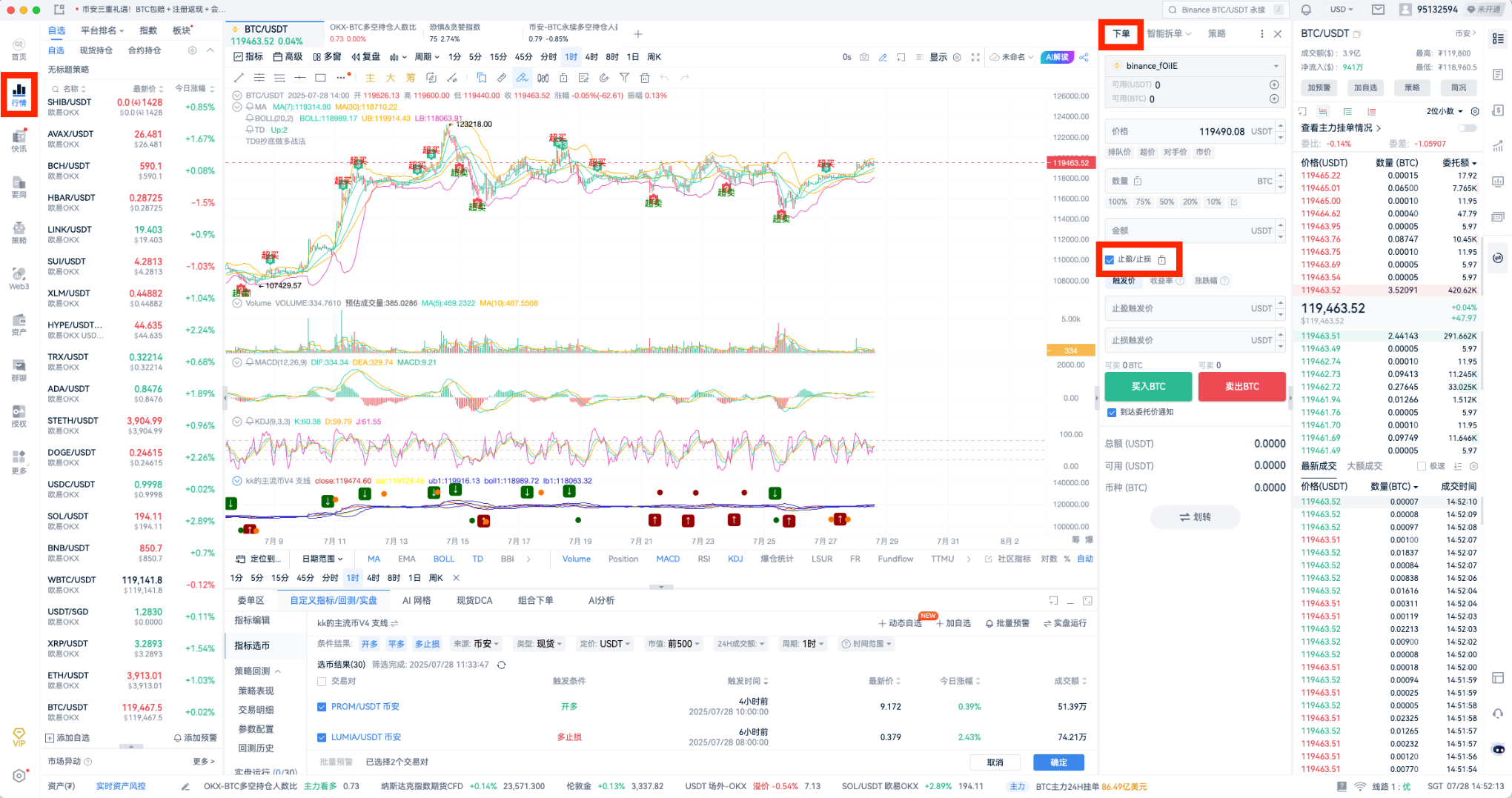Toggle the 到达委托价通知 checkbox

click(x=1111, y=412)
